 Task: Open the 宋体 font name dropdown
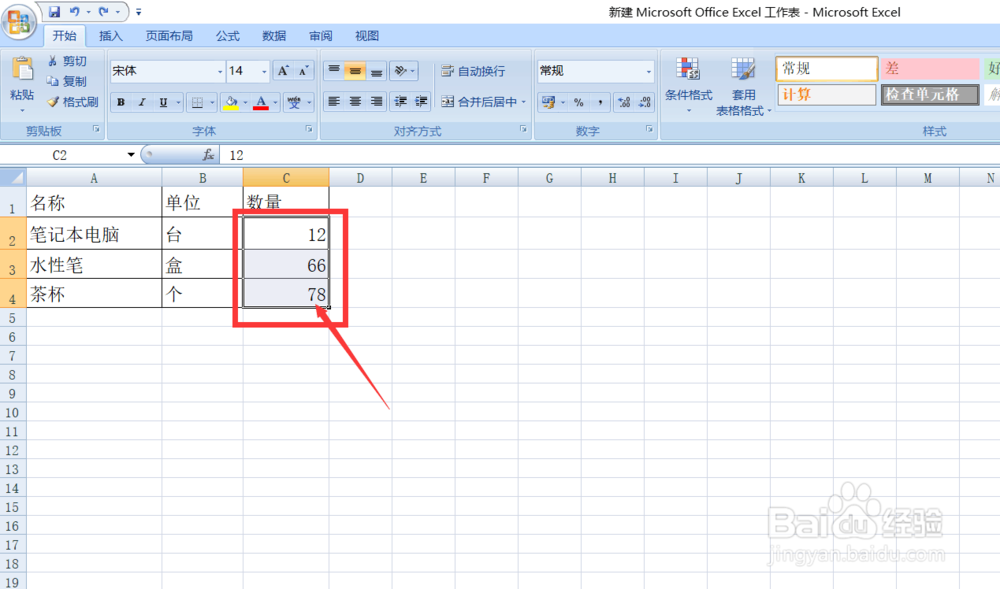click(x=220, y=71)
